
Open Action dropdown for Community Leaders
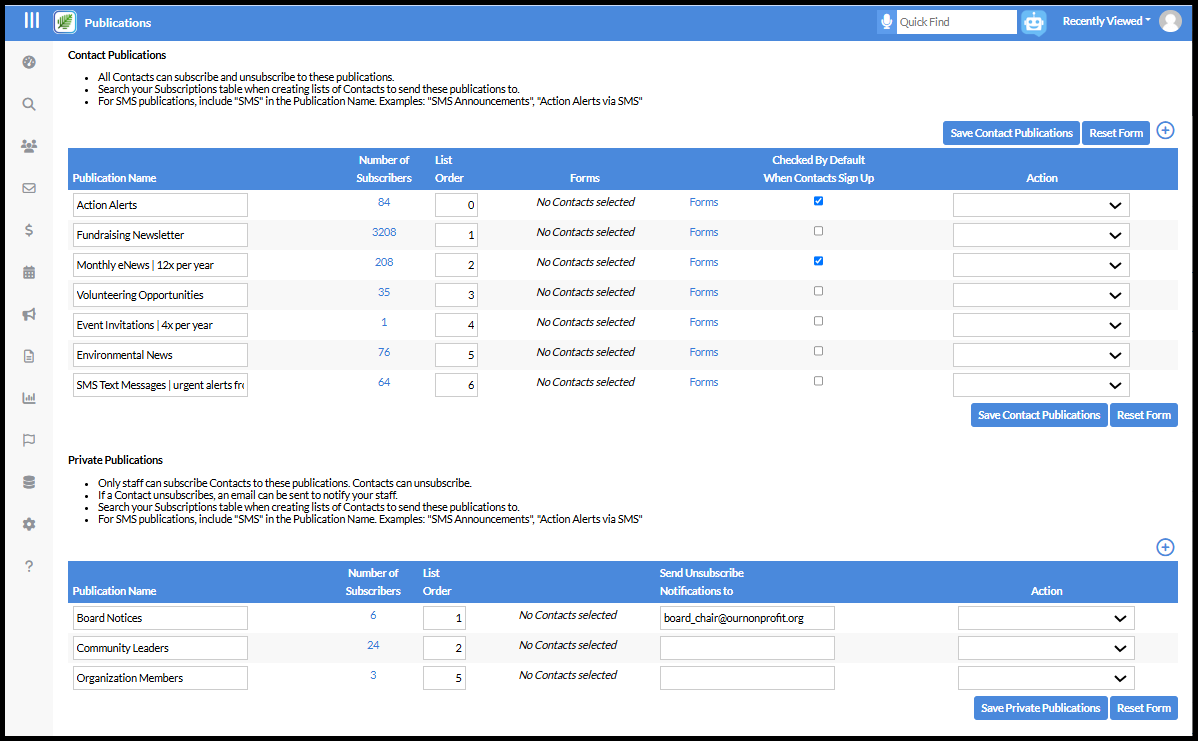coord(1046,648)
